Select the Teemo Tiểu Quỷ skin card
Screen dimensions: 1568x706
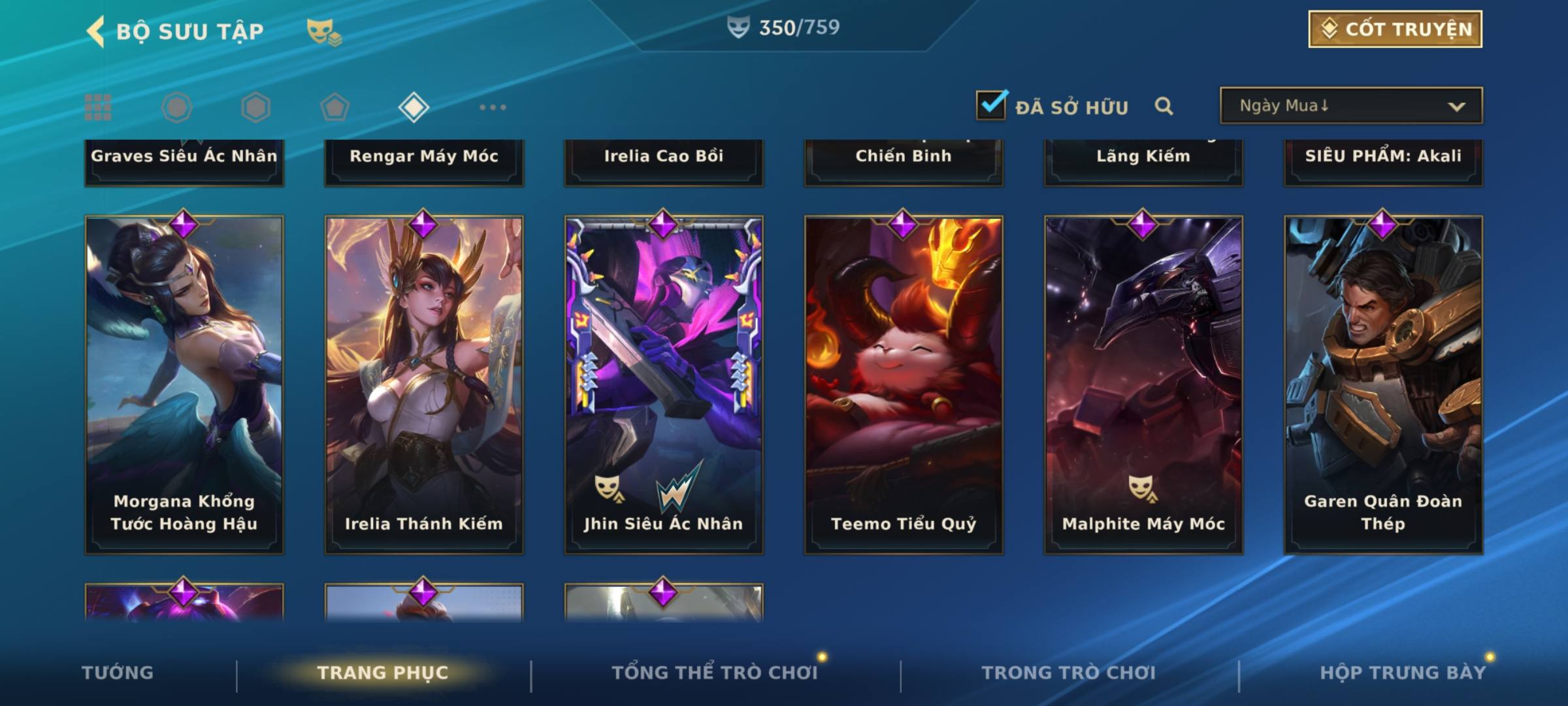coord(904,384)
